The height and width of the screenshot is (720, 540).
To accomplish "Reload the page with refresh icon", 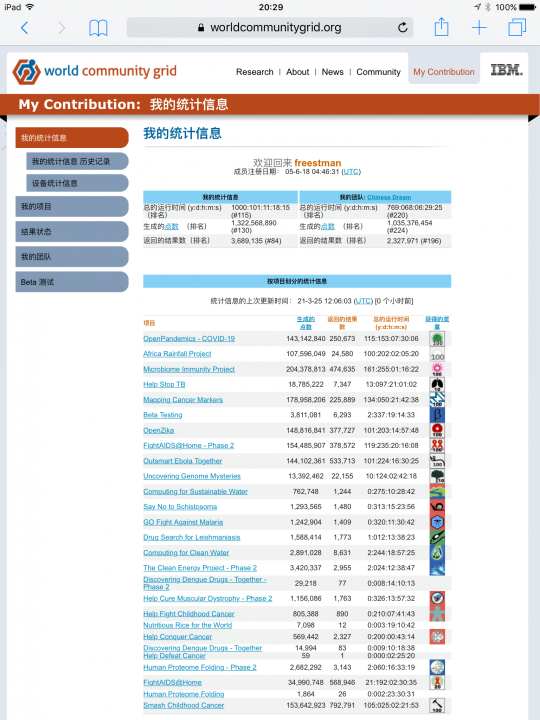I will coord(402,28).
